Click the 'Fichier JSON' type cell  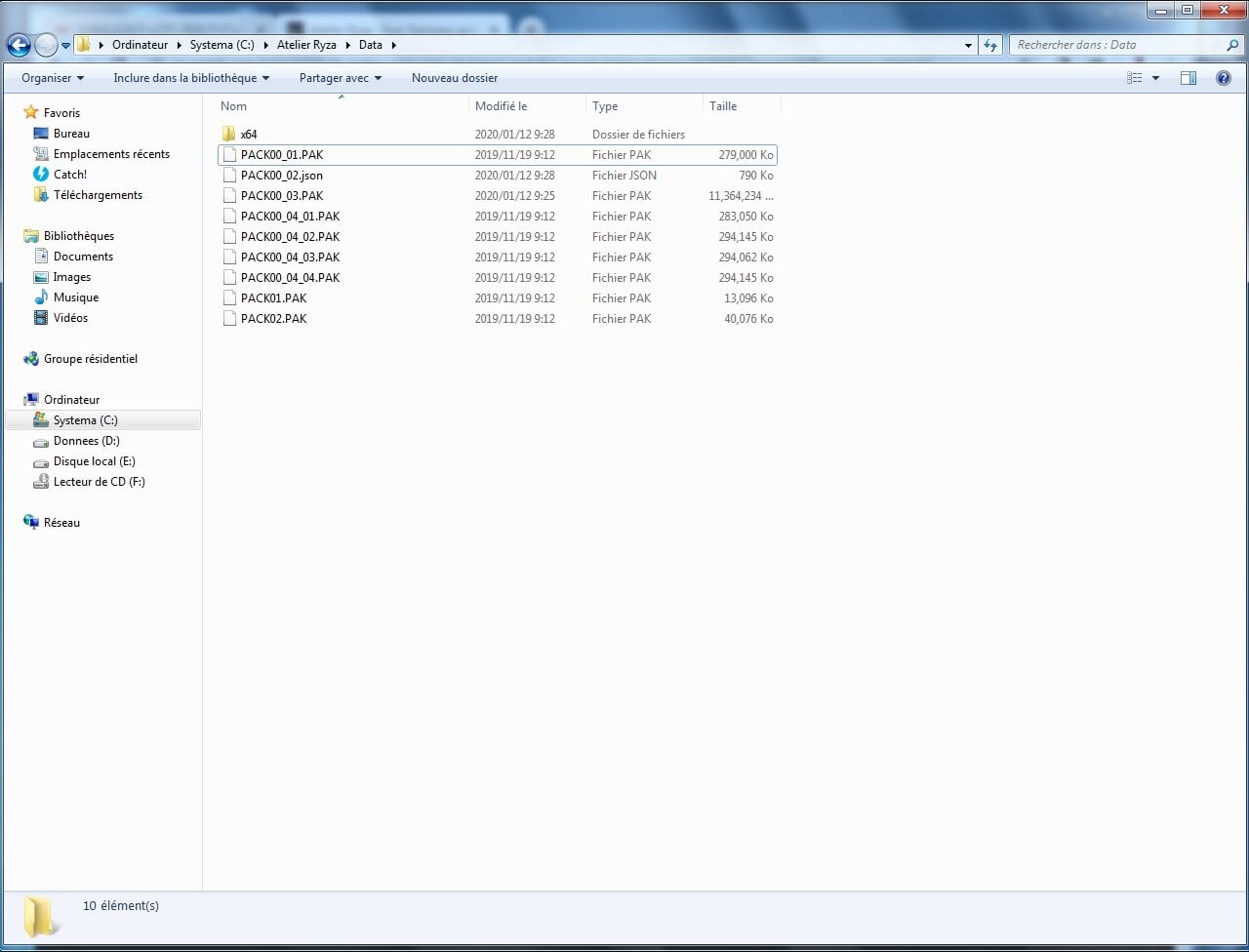tap(624, 176)
